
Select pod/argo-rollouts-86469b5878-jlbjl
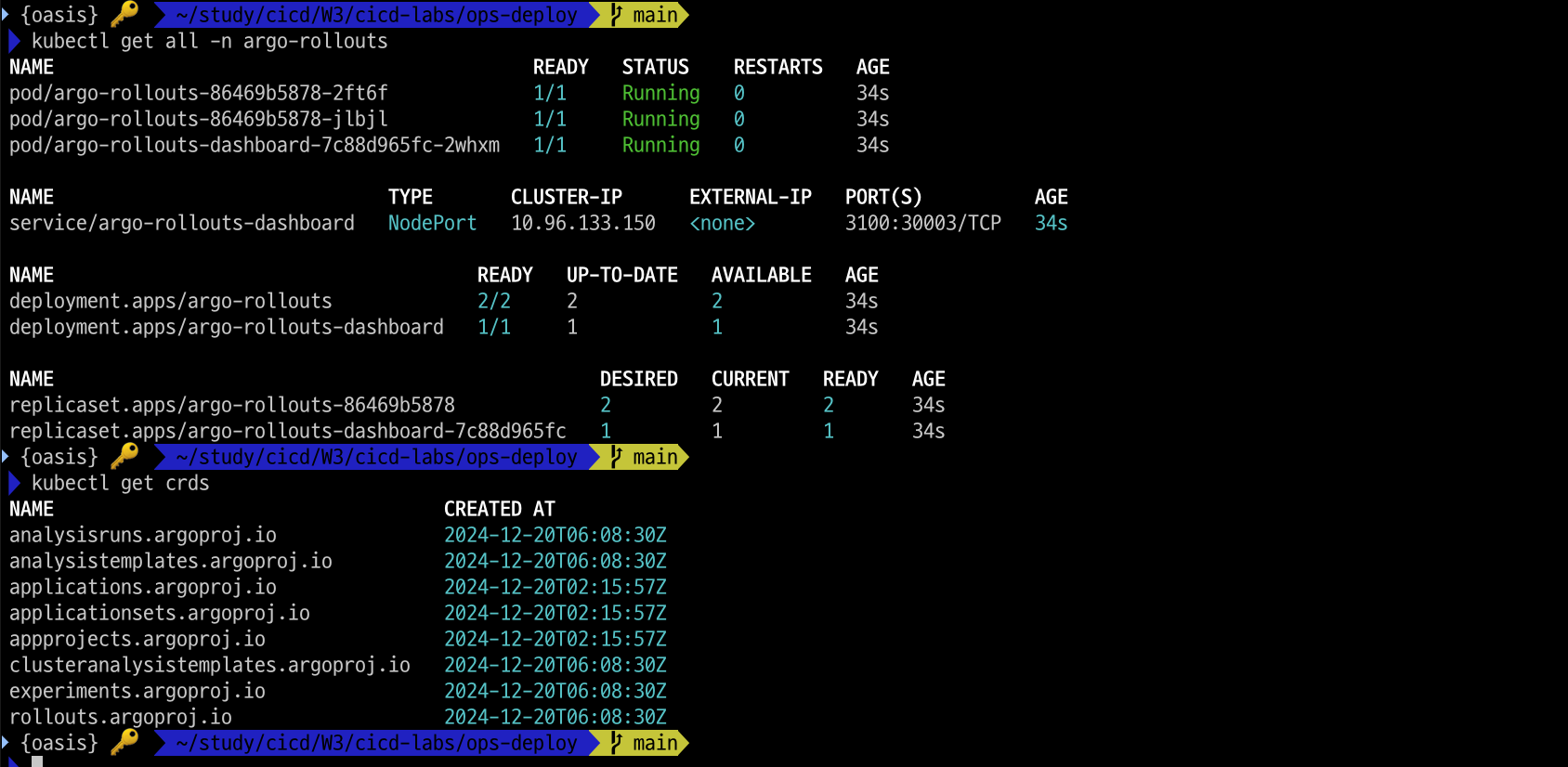pos(199,119)
